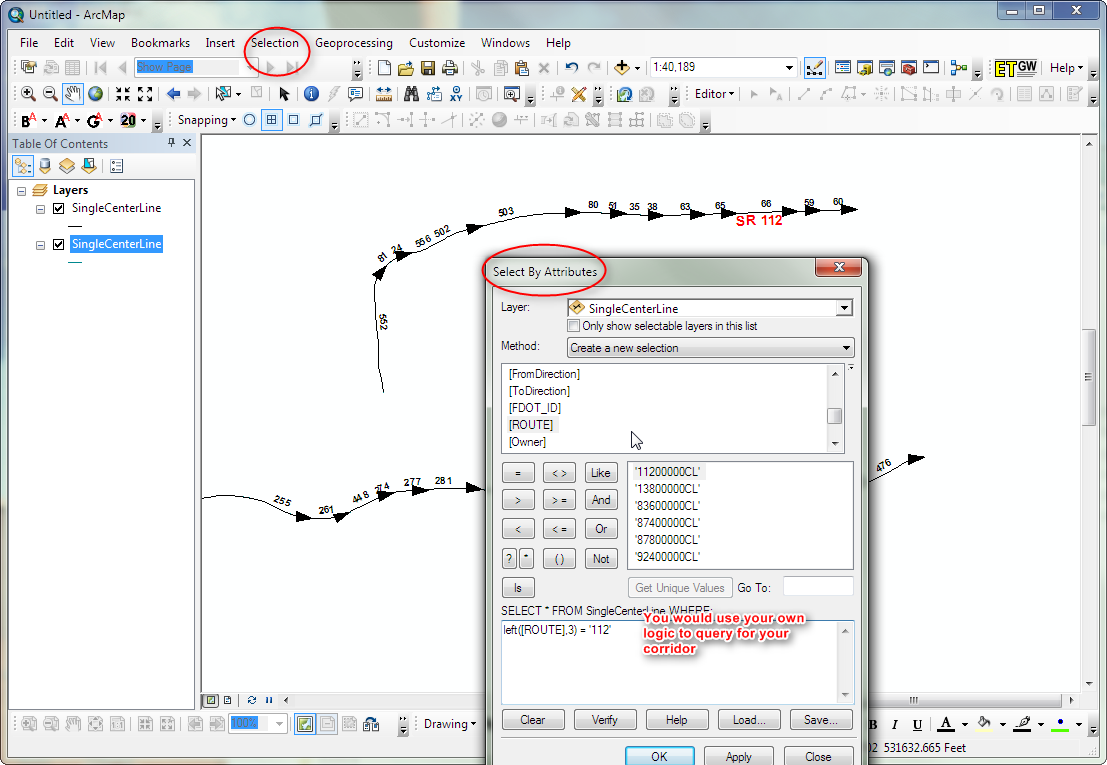Toggle Edge Snapping icon

(x=316, y=120)
